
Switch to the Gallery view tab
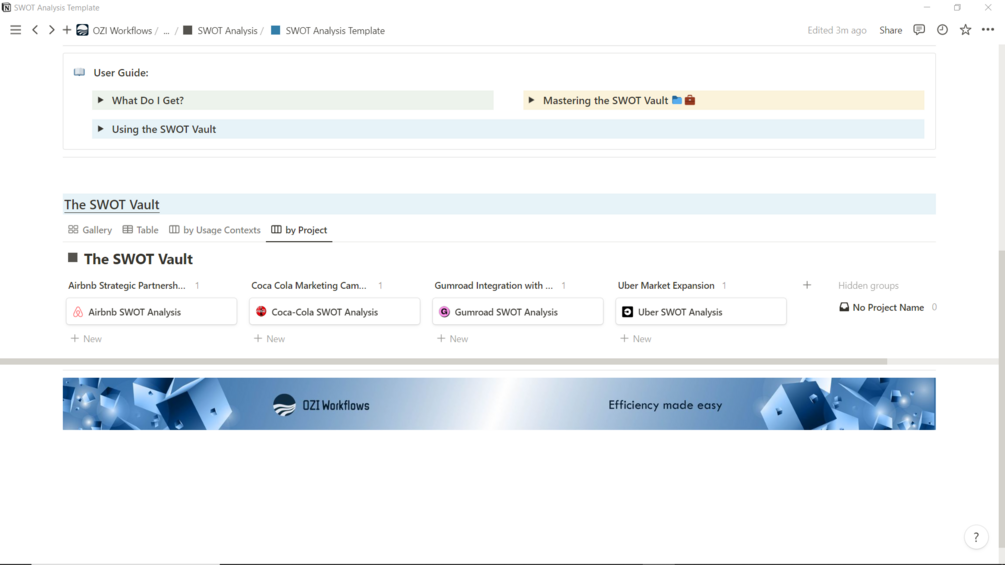90,230
